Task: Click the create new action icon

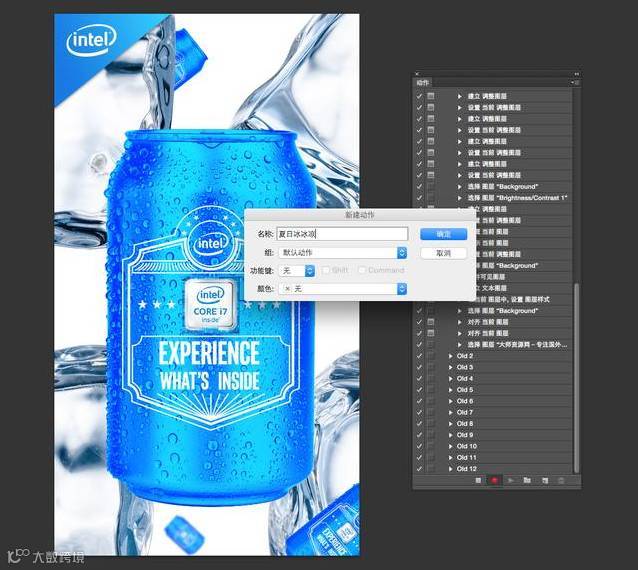Action: coord(545,480)
